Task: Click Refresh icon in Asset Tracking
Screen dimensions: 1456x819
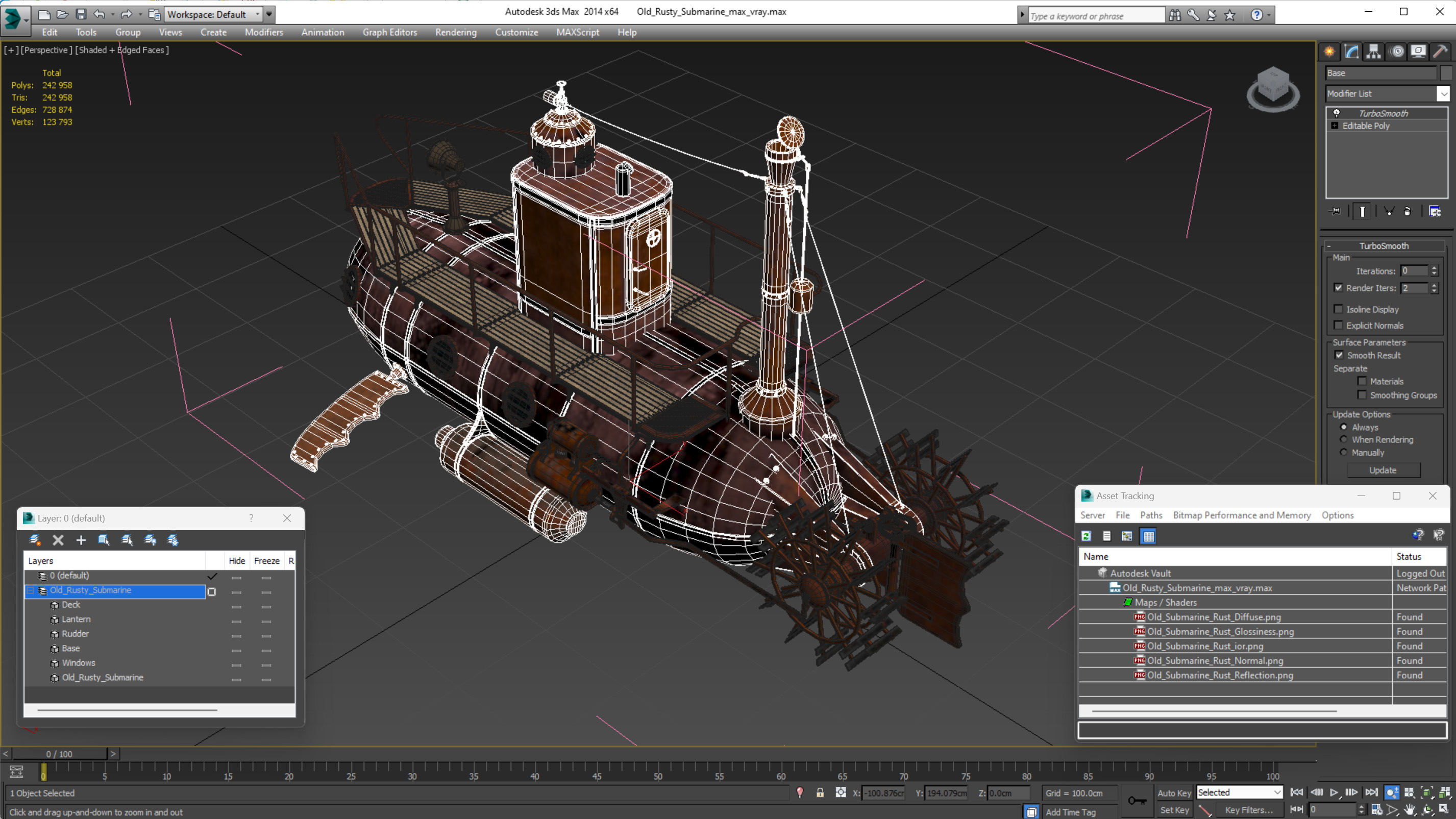Action: (x=1086, y=536)
